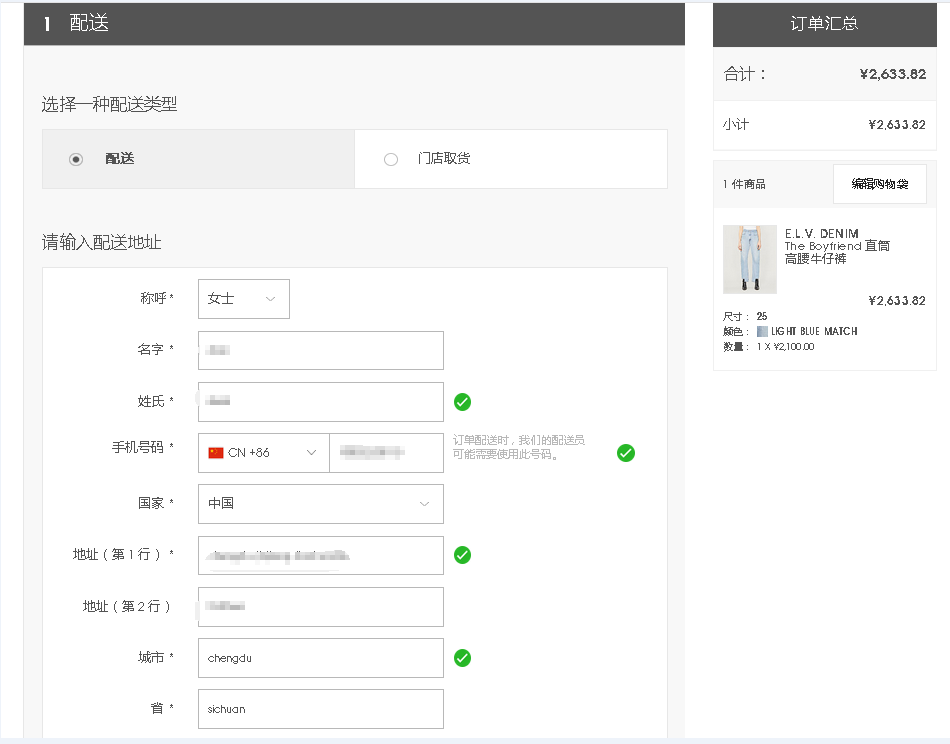Viewport: 950px width, 744px height.
Task: Open the 称呼 title dropdown showing 女士
Action: pos(244,299)
